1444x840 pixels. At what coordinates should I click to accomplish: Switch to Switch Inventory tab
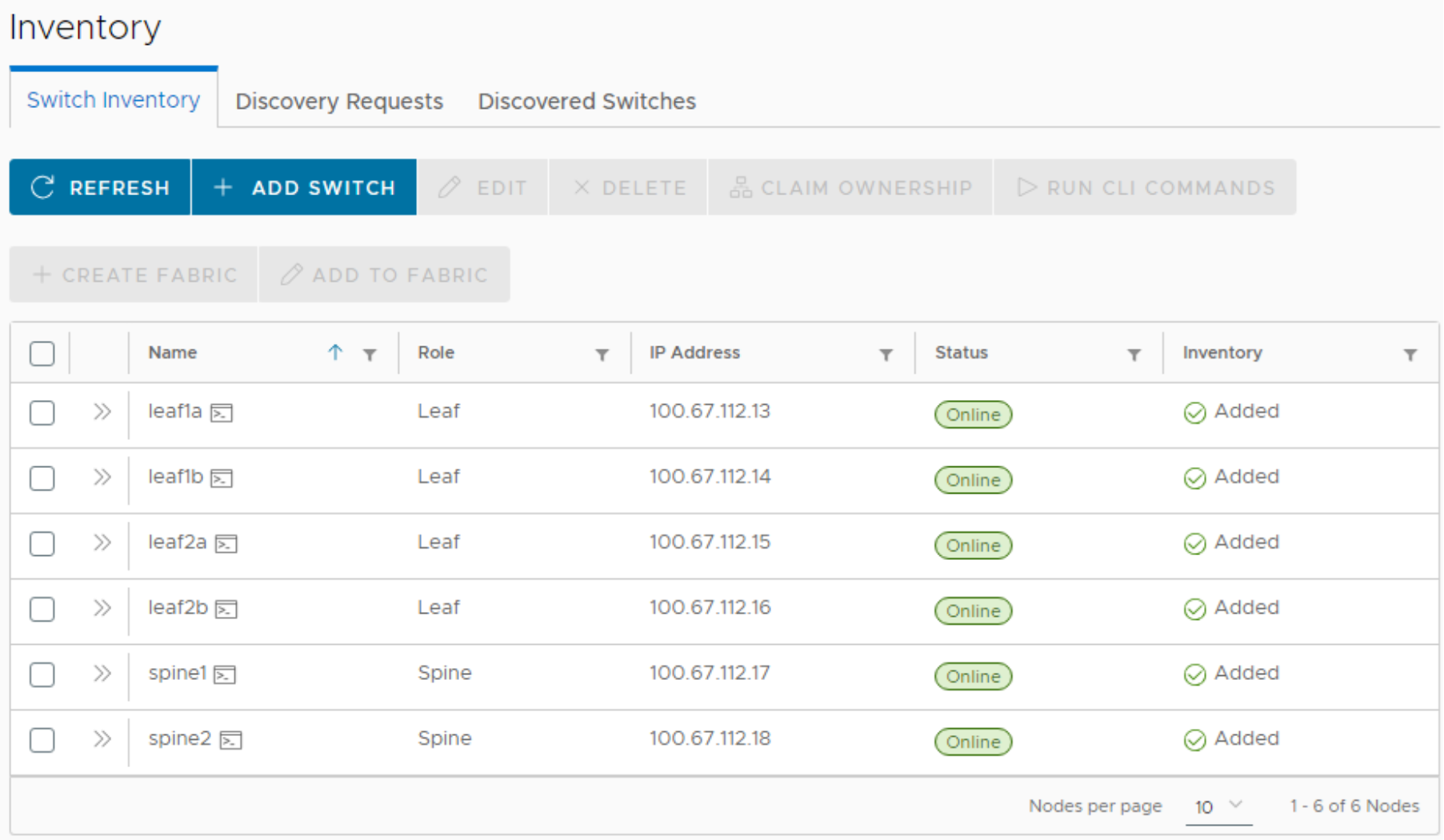click(114, 99)
